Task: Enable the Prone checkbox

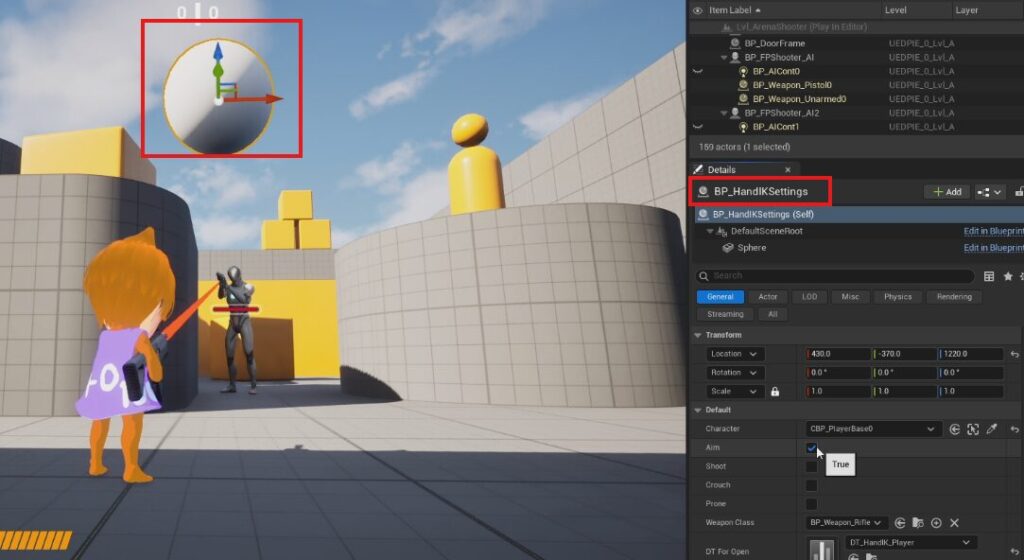Action: click(x=812, y=504)
